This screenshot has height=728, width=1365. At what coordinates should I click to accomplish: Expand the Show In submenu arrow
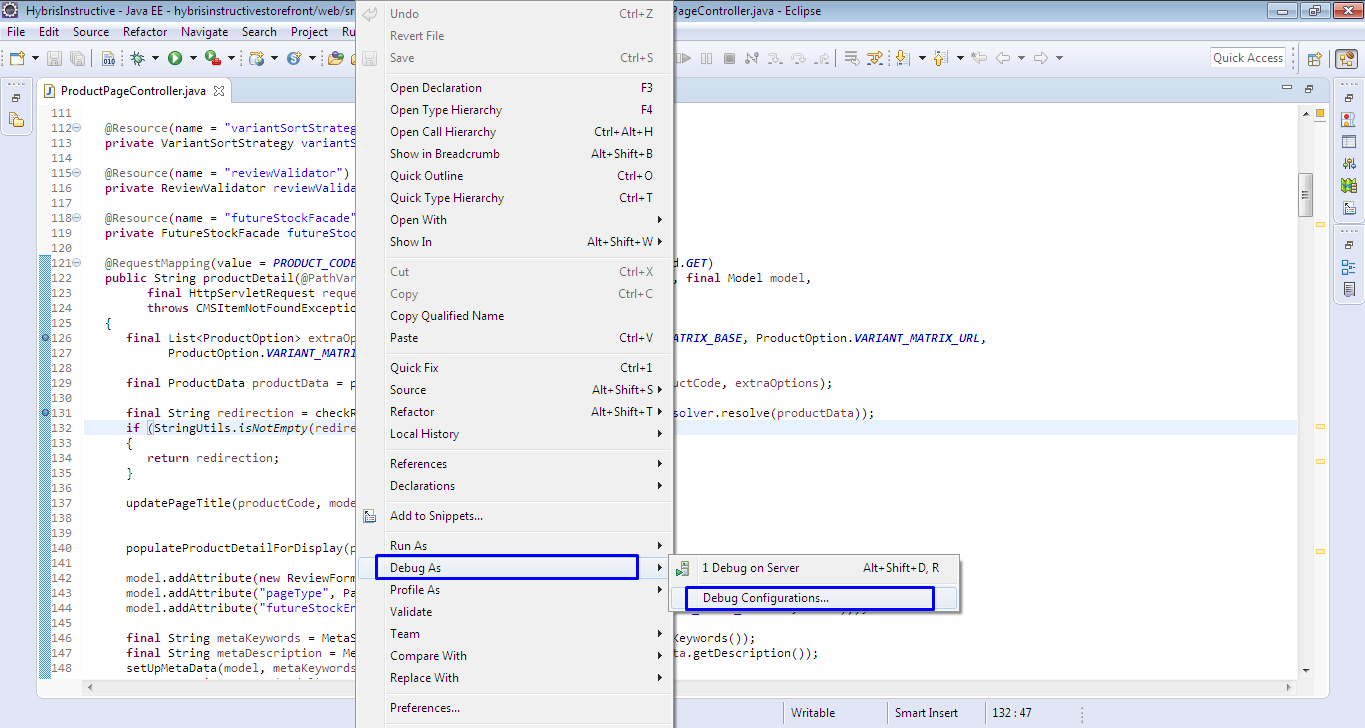click(661, 241)
